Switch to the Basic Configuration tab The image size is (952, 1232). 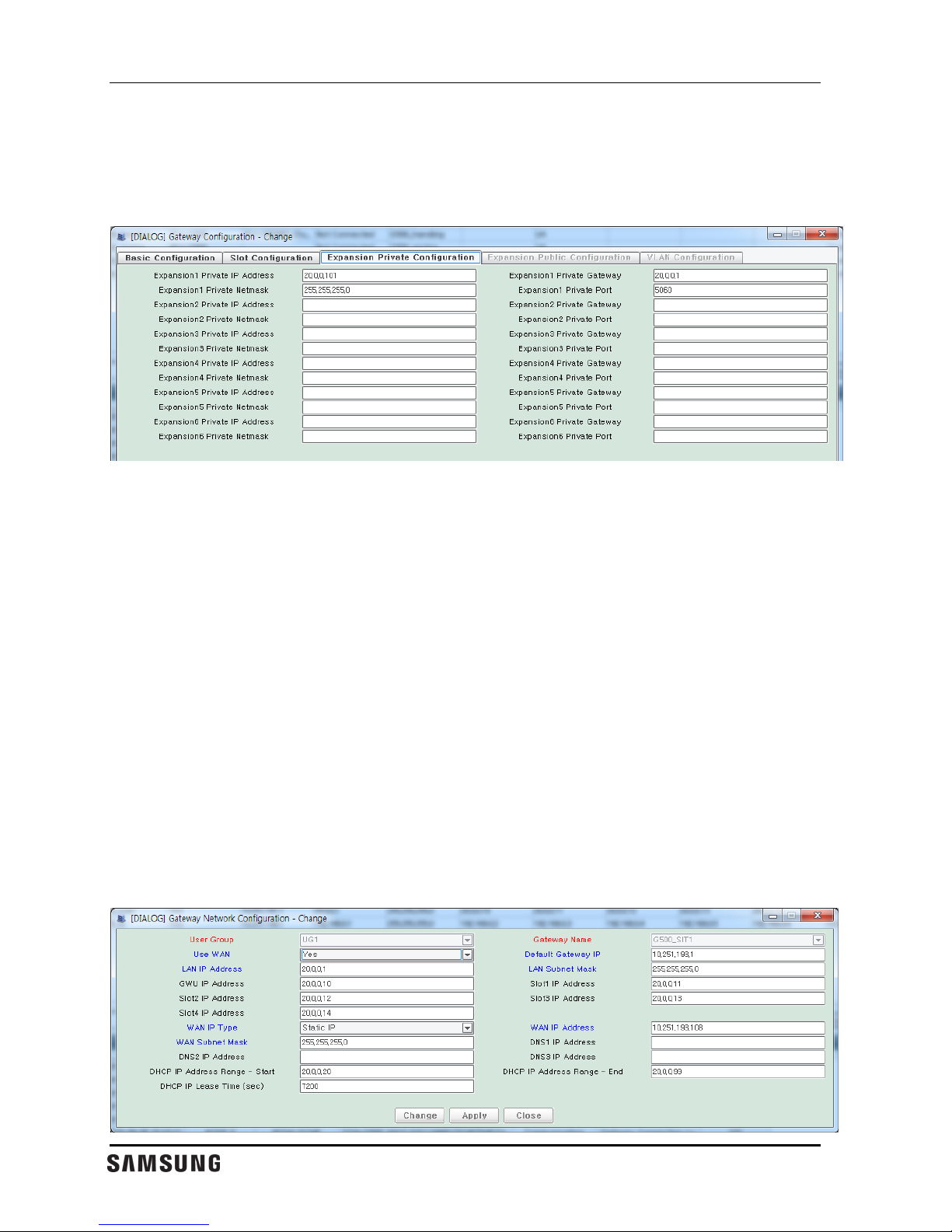[x=170, y=258]
